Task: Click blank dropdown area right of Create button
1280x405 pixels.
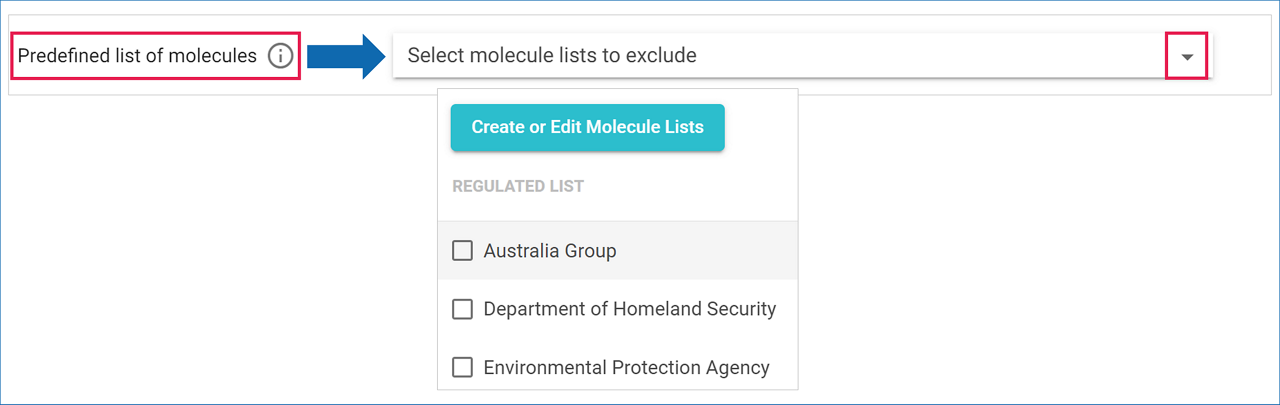Action: 760,128
